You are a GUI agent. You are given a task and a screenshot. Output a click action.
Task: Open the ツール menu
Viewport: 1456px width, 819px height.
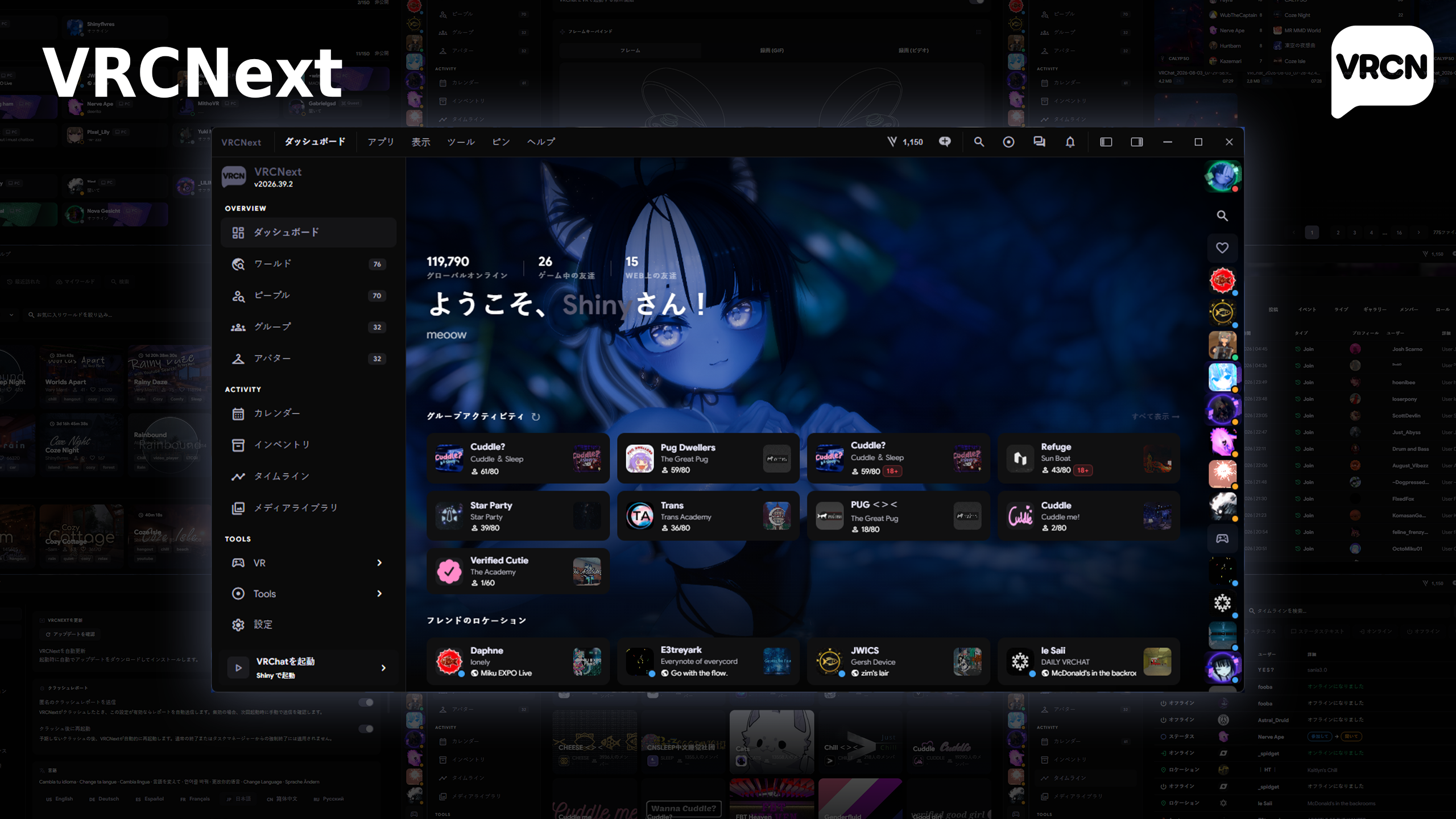(461, 142)
